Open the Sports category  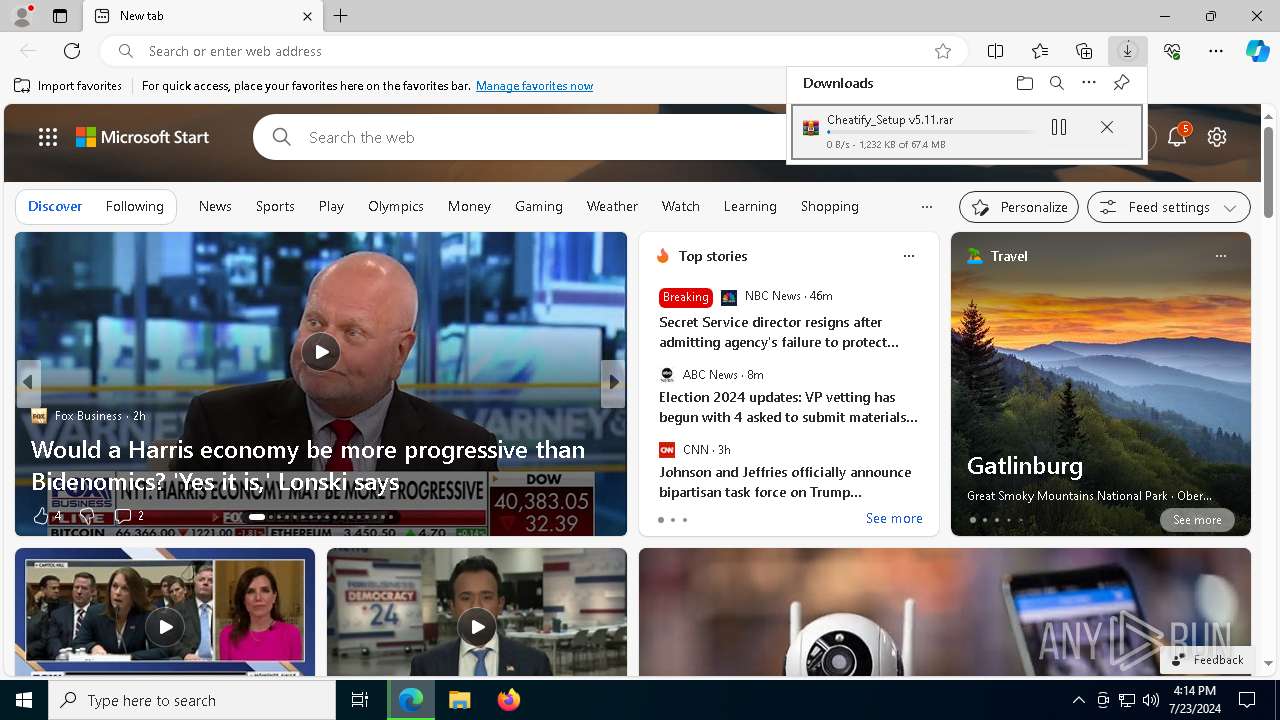[x=275, y=206]
